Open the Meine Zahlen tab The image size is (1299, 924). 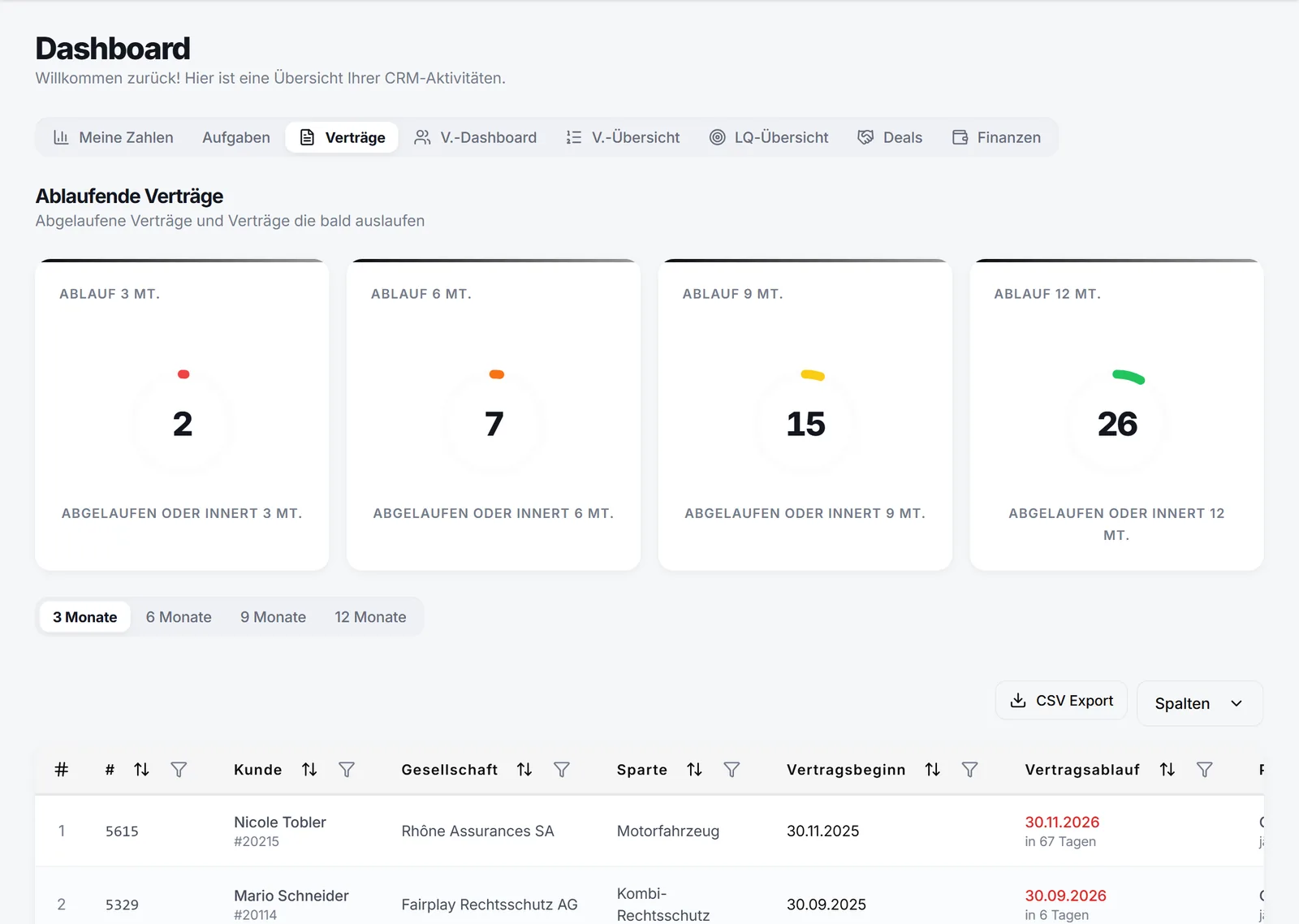[x=113, y=137]
